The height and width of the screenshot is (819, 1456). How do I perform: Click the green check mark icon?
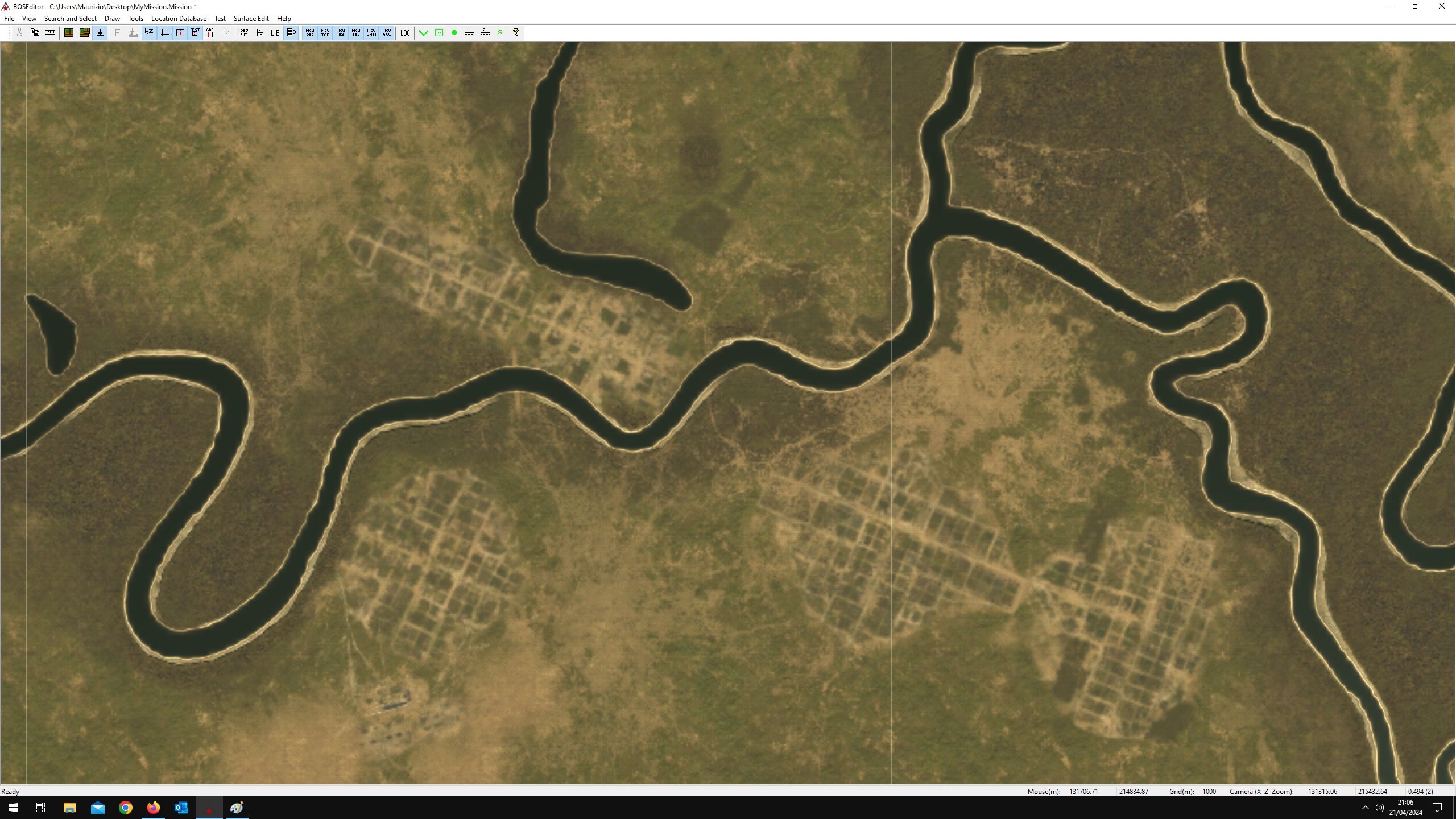[424, 32]
